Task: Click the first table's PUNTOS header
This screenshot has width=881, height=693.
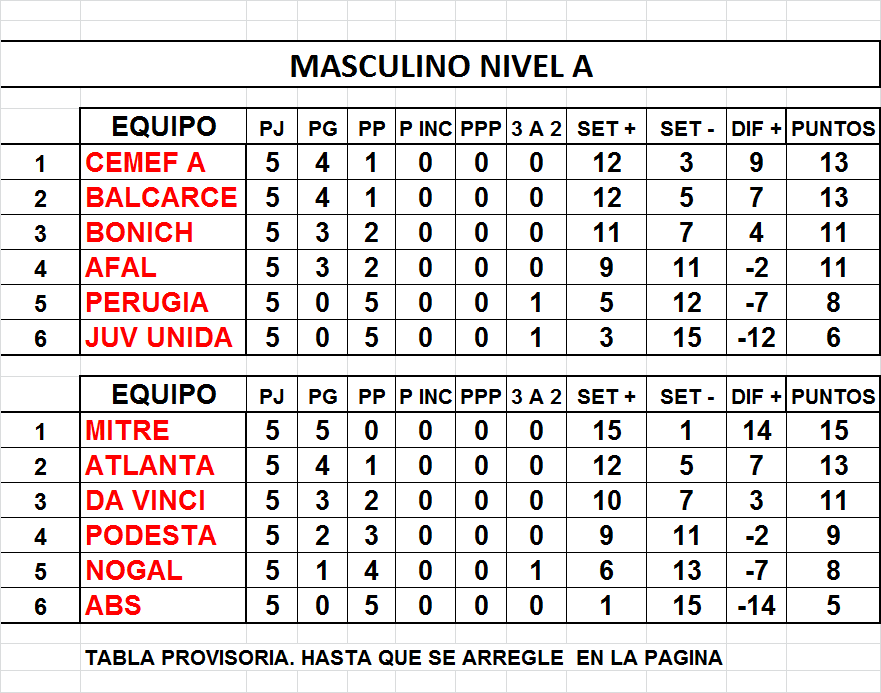Action: click(833, 126)
